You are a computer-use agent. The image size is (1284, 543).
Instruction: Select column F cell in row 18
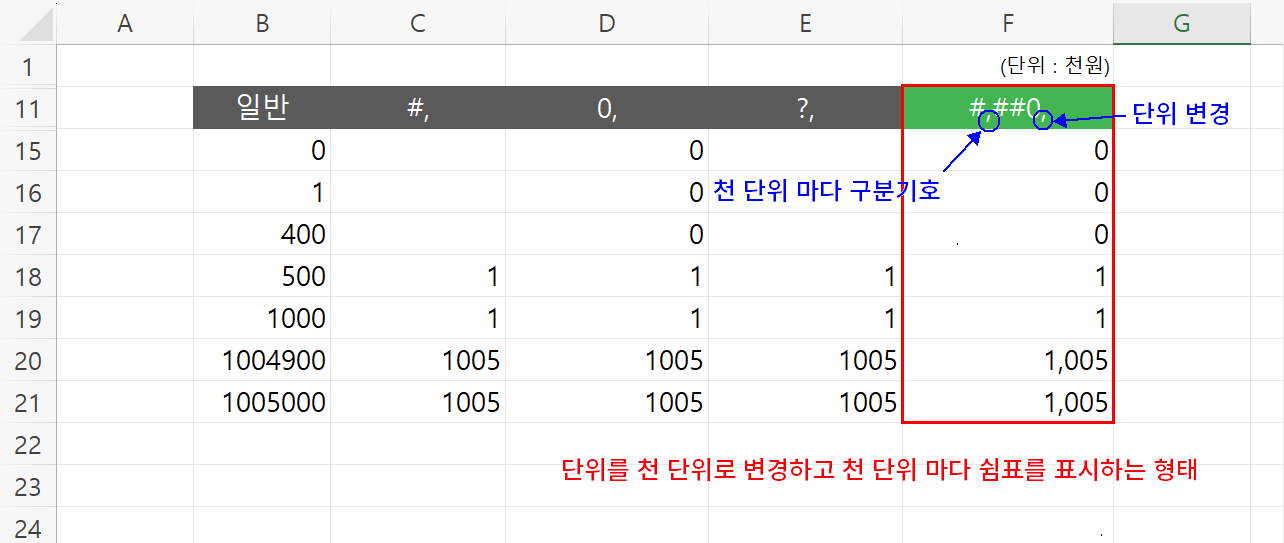(x=1007, y=276)
